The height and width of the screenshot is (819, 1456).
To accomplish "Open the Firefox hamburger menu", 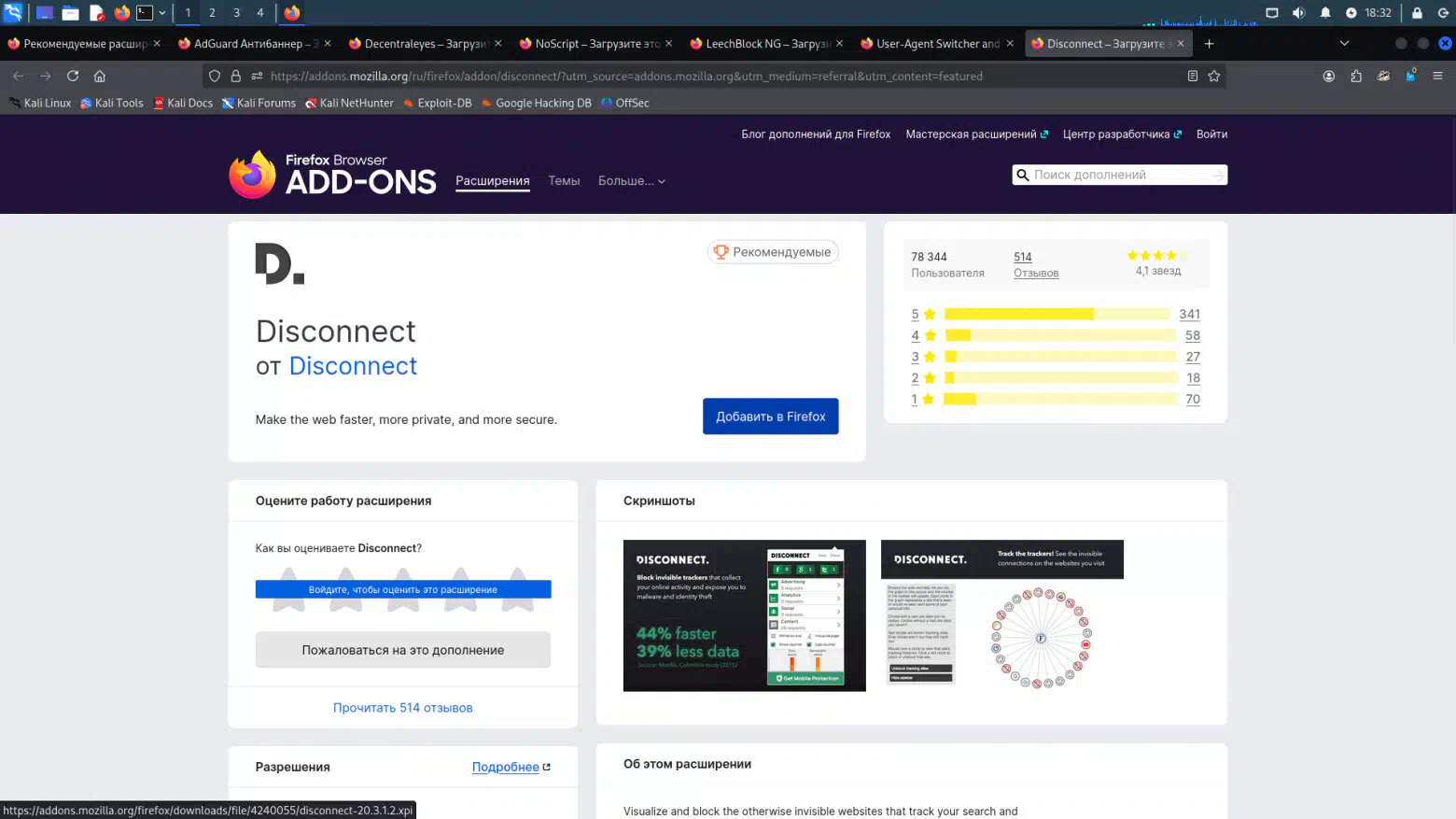I will coord(1437,77).
